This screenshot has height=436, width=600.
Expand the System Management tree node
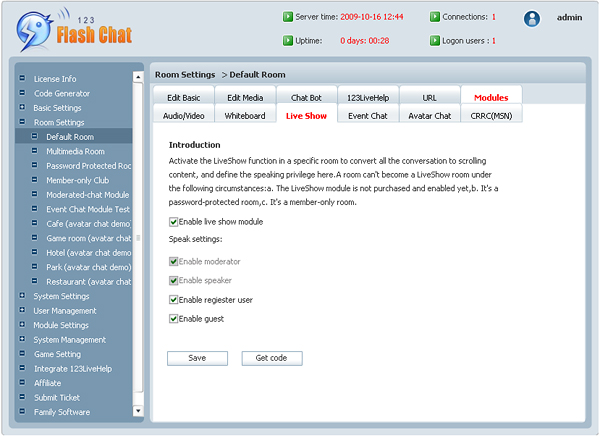(22, 339)
